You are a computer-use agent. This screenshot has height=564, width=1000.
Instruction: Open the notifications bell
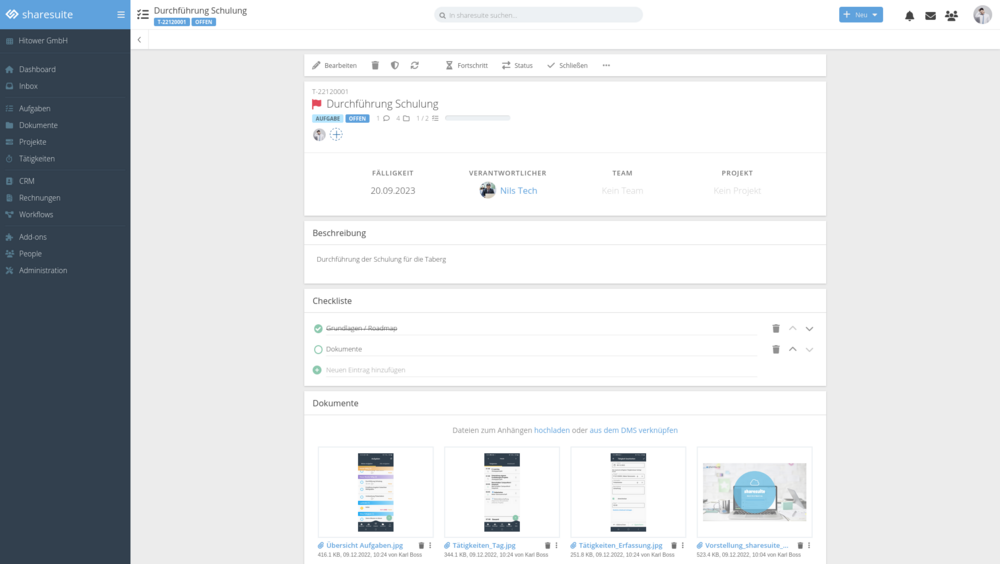coord(910,16)
